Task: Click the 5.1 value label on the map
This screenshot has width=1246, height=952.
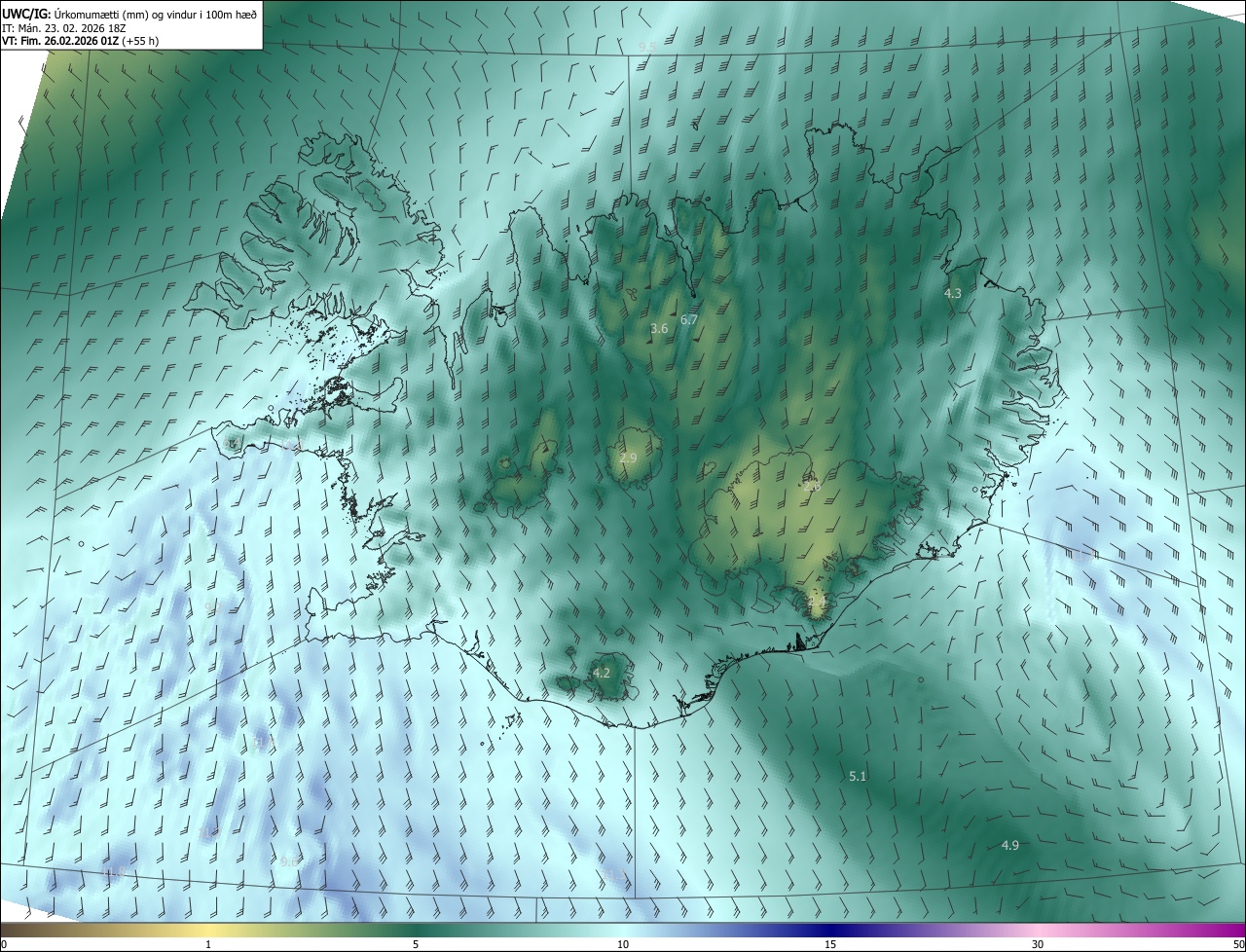Action: [858, 776]
